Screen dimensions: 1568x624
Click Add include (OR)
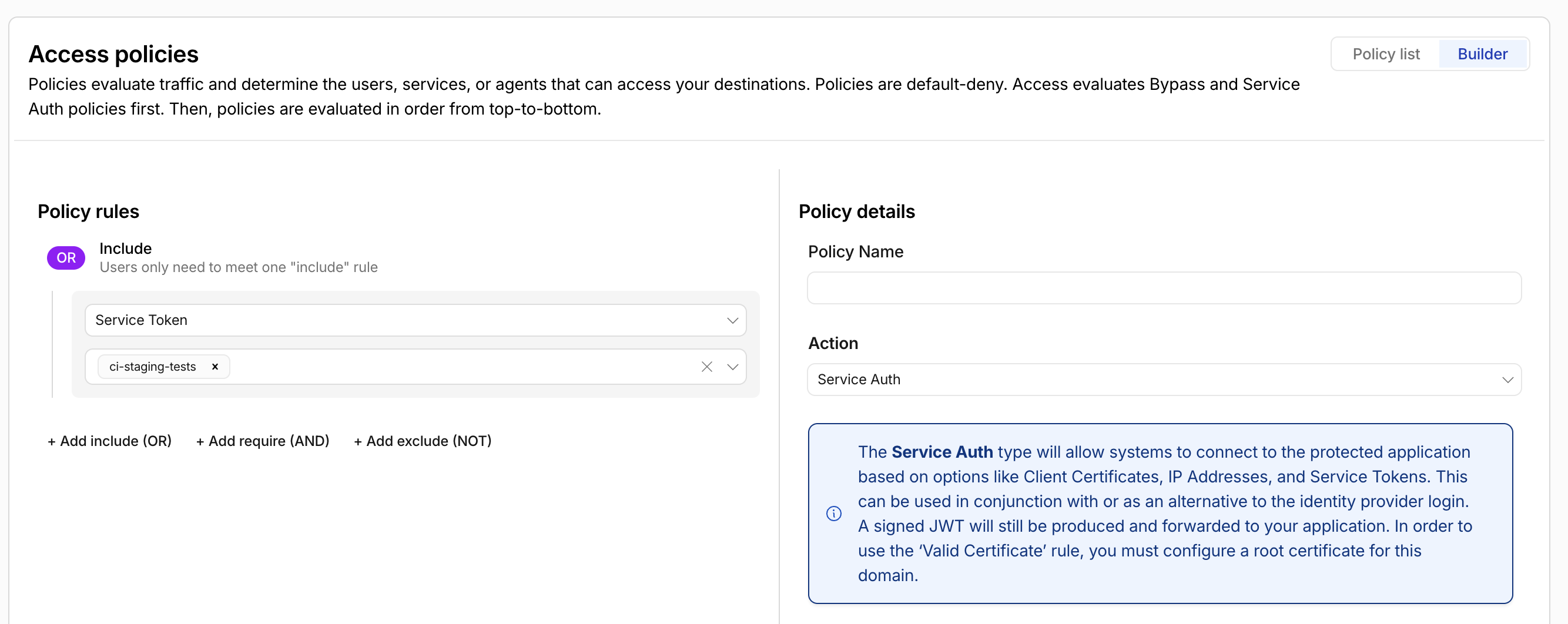coord(109,441)
